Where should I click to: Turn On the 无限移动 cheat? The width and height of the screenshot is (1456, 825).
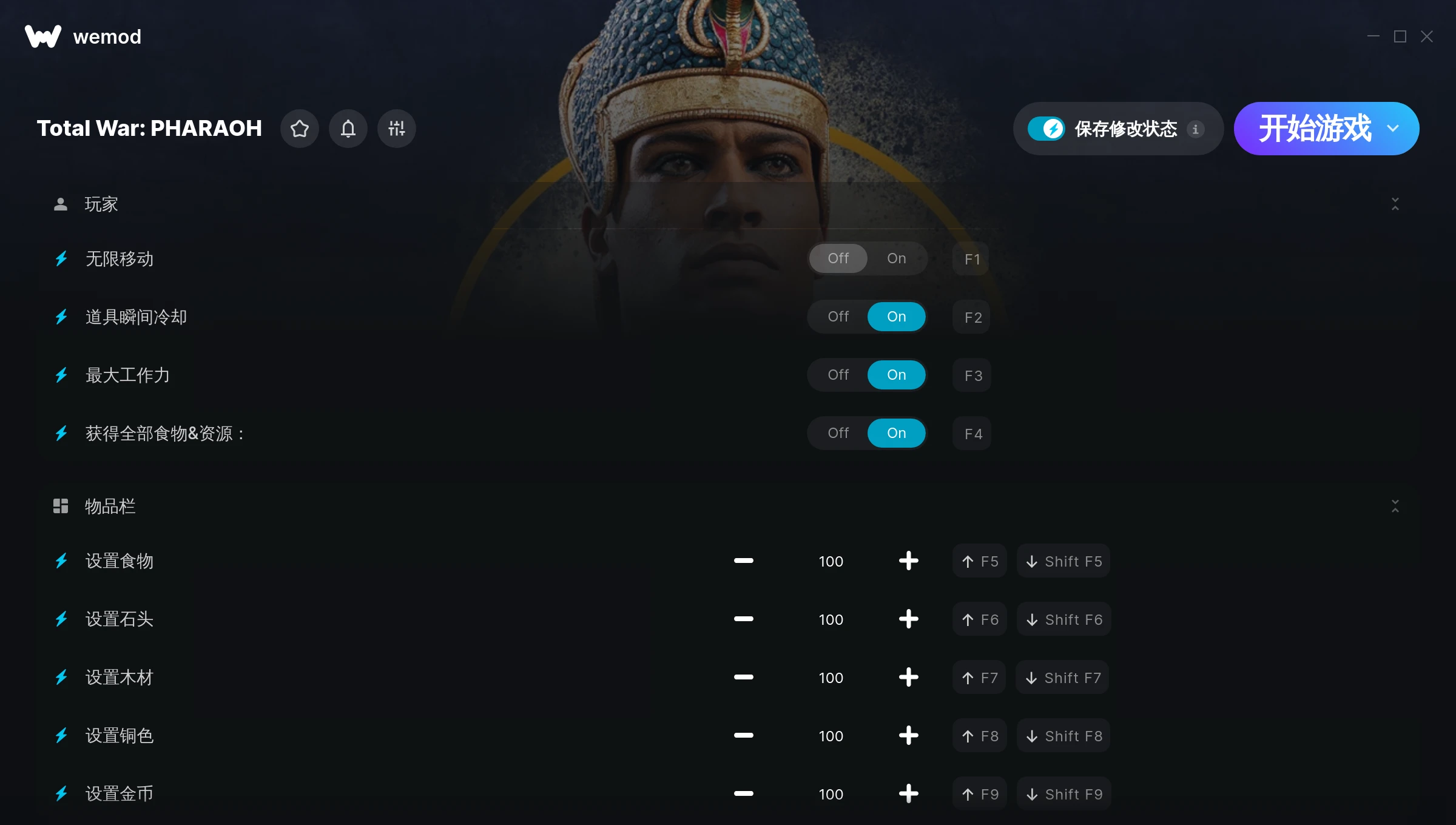pyautogui.click(x=897, y=258)
